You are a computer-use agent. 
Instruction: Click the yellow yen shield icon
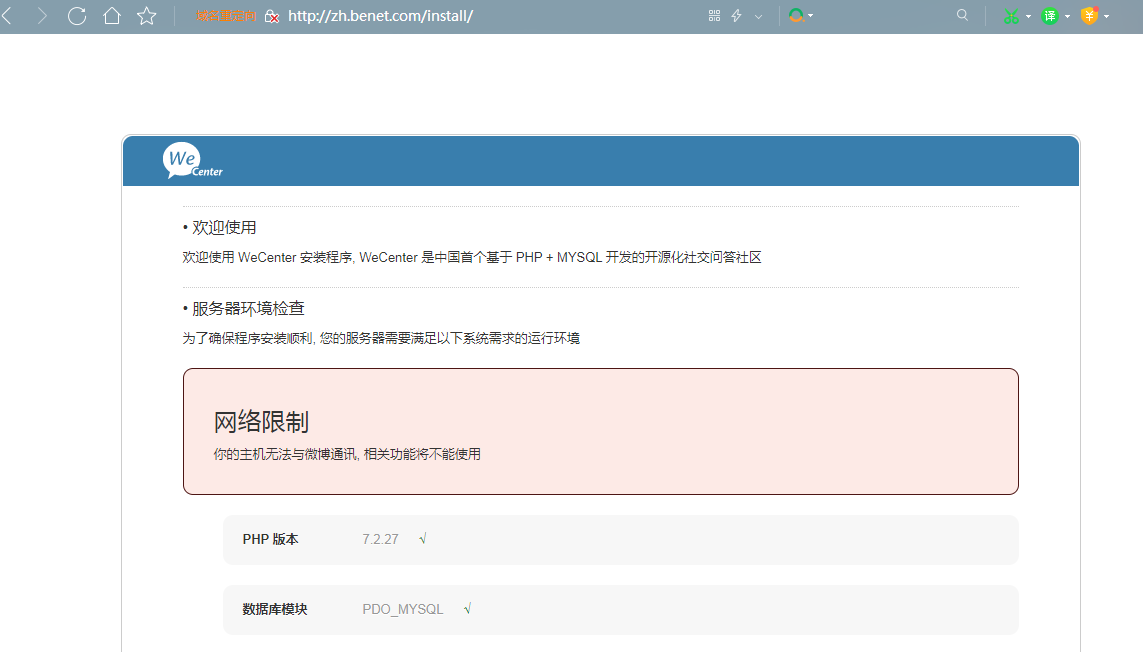(1089, 15)
